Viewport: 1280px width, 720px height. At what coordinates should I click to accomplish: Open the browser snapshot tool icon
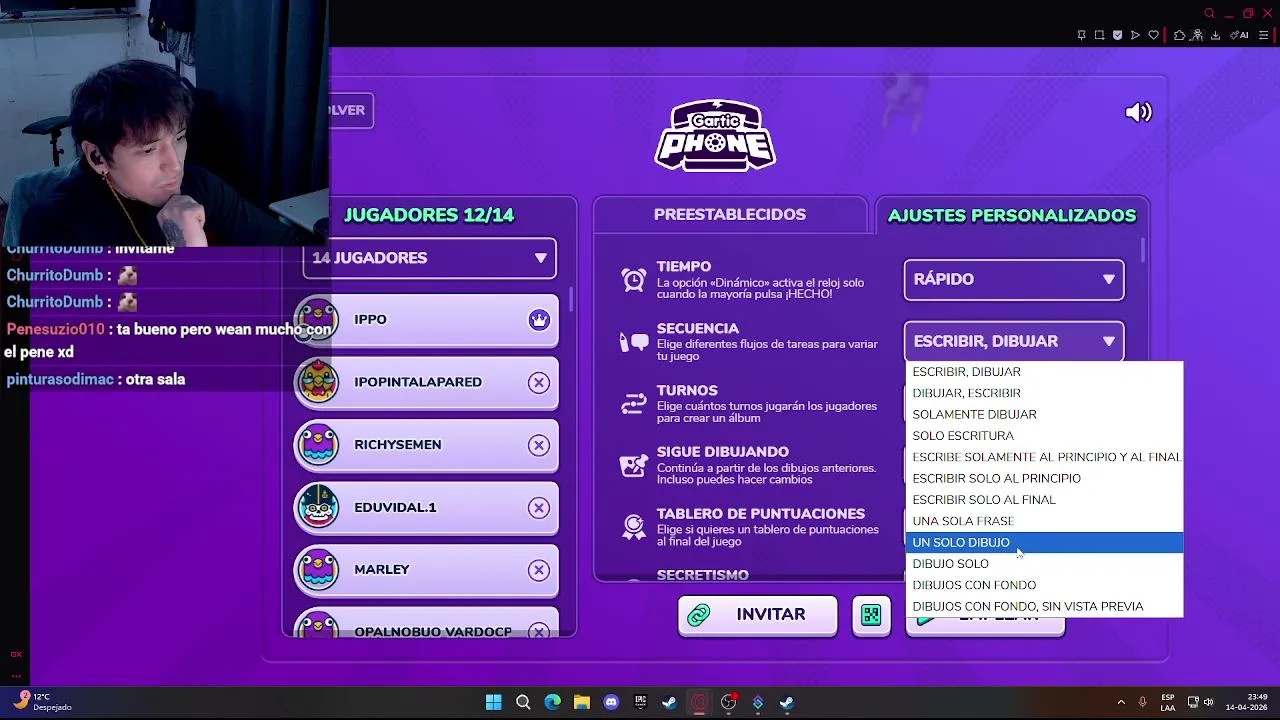pos(1099,35)
